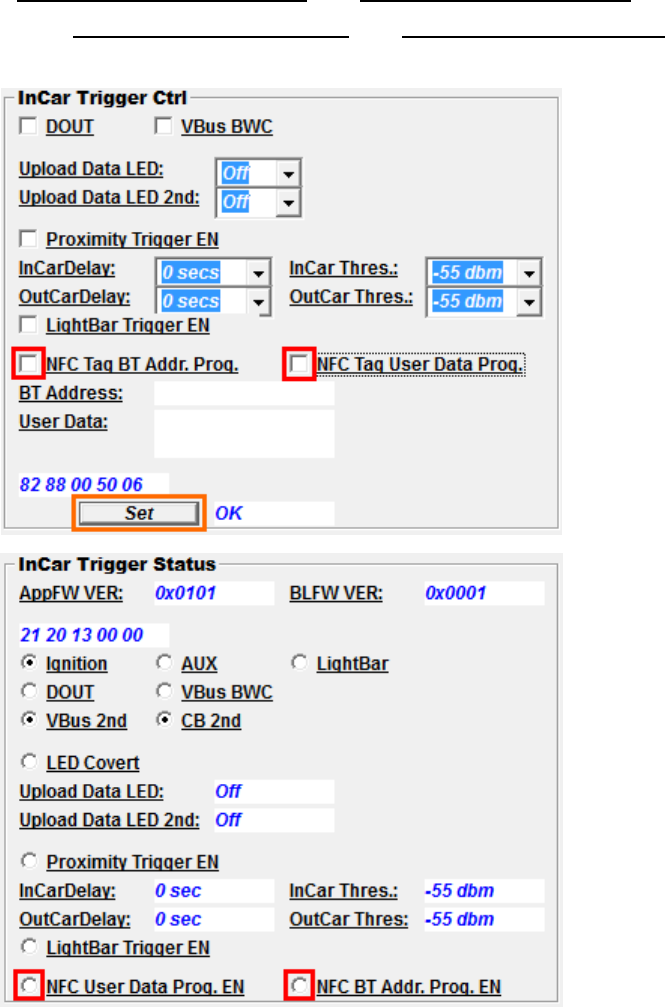Select Proximity Trigger EN status radio button
The width and height of the screenshot is (665, 1007).
pos(29,860)
